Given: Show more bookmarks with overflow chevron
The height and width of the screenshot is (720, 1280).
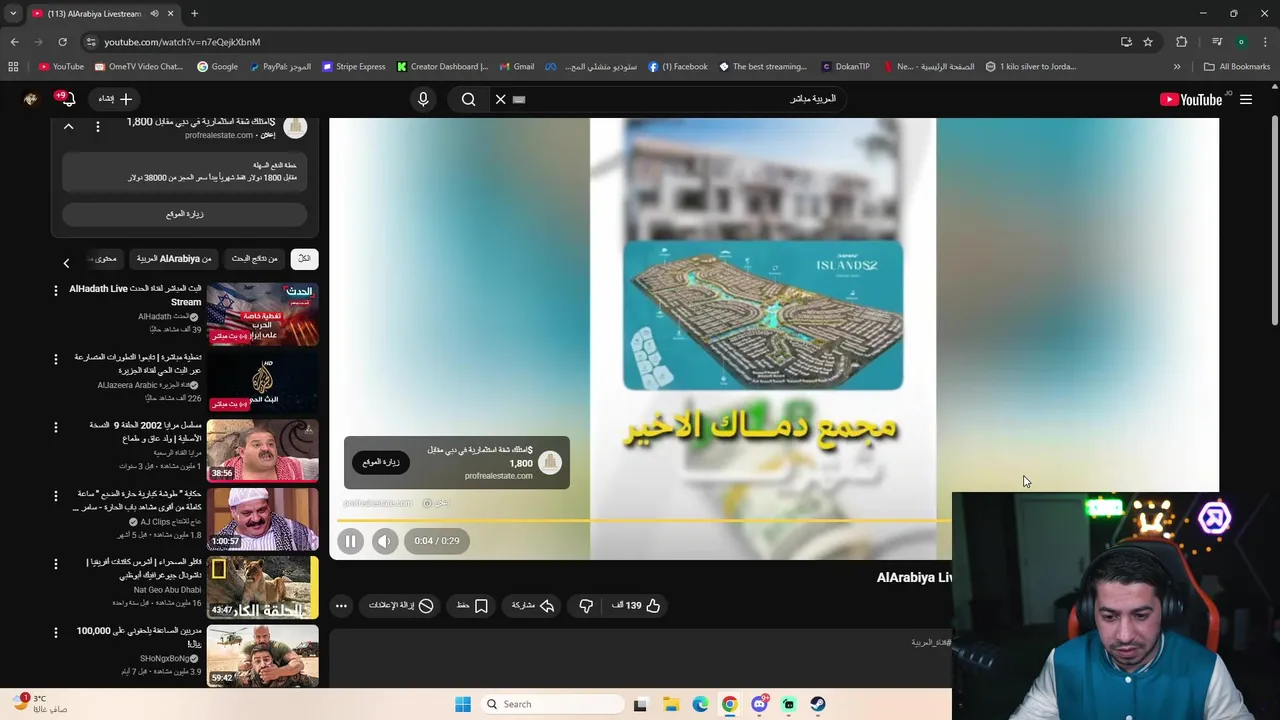Looking at the screenshot, I should tap(1177, 67).
